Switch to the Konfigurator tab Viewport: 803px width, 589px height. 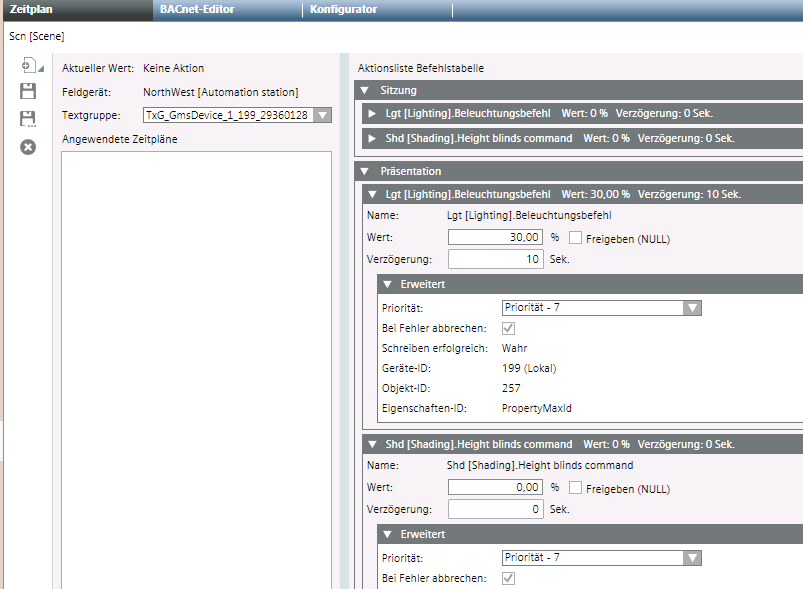coord(343,9)
